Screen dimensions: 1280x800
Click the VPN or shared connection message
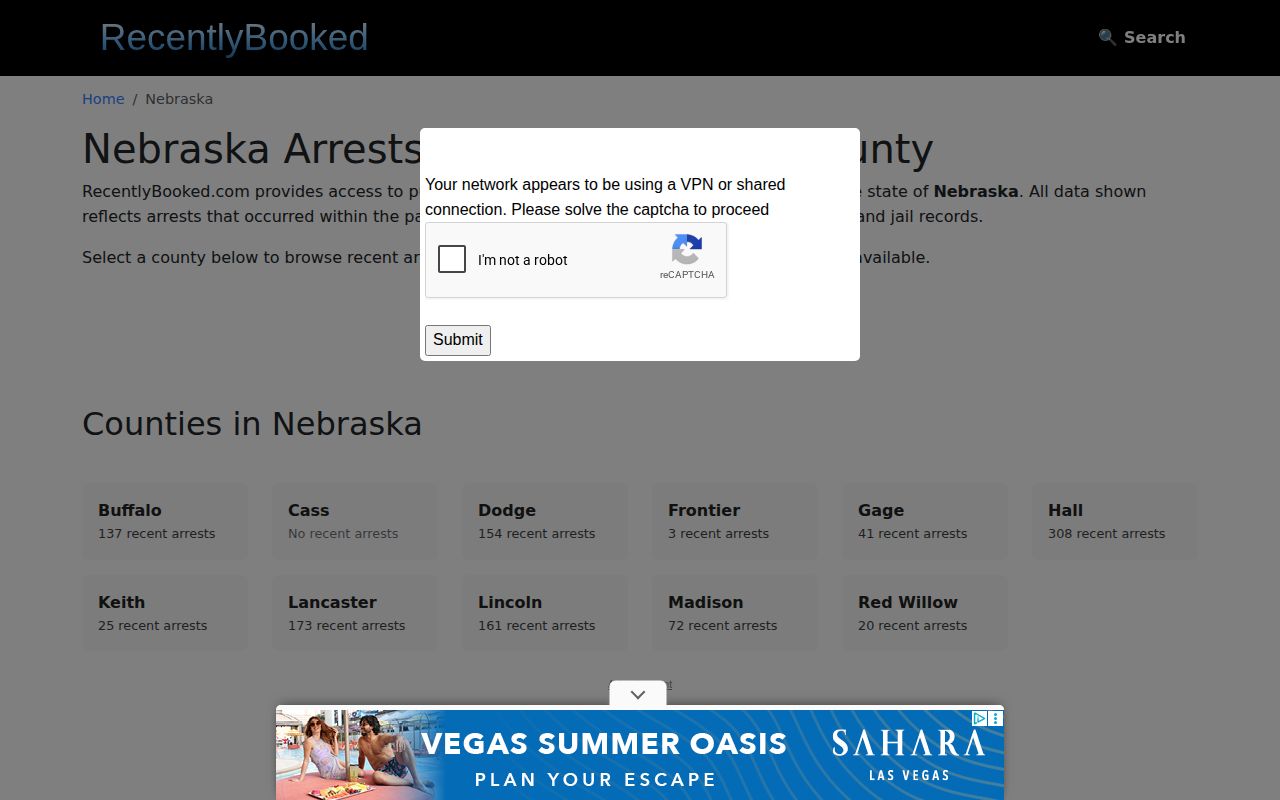point(605,197)
